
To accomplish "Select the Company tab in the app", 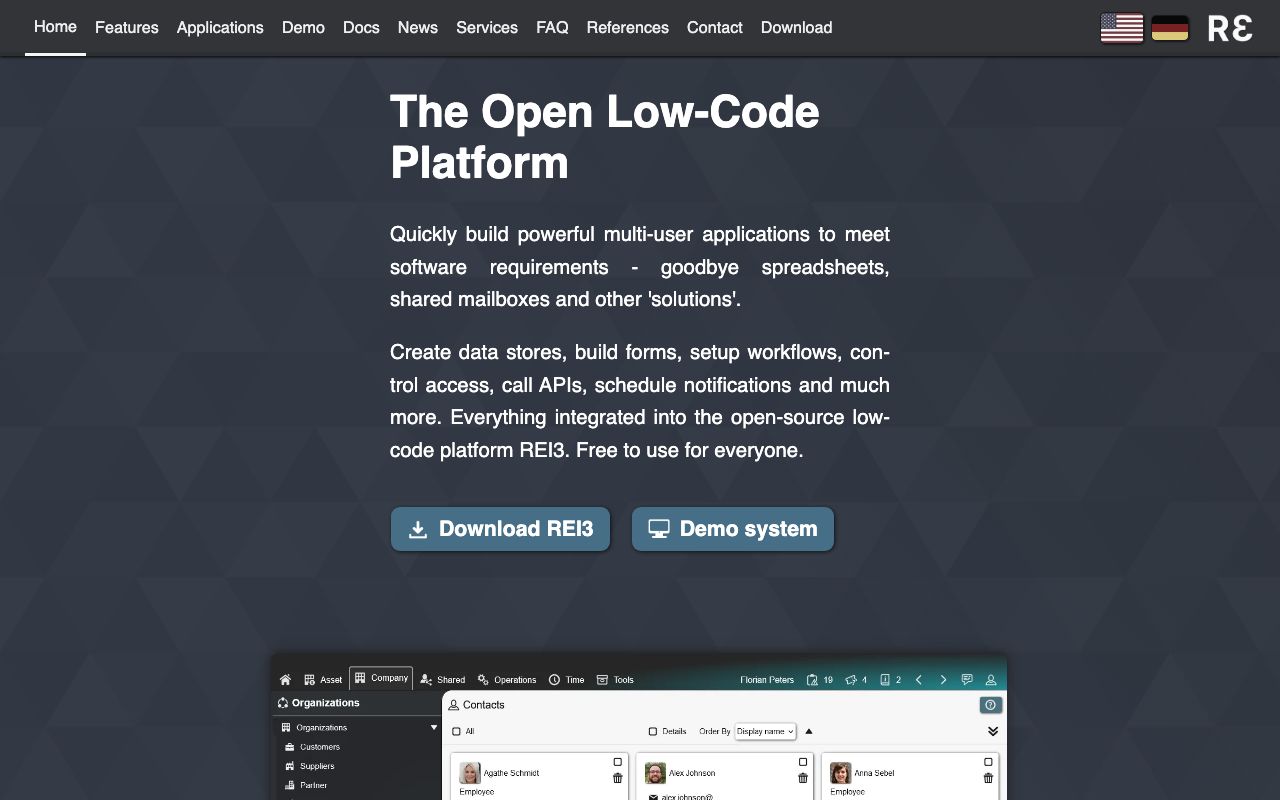I will [x=382, y=678].
